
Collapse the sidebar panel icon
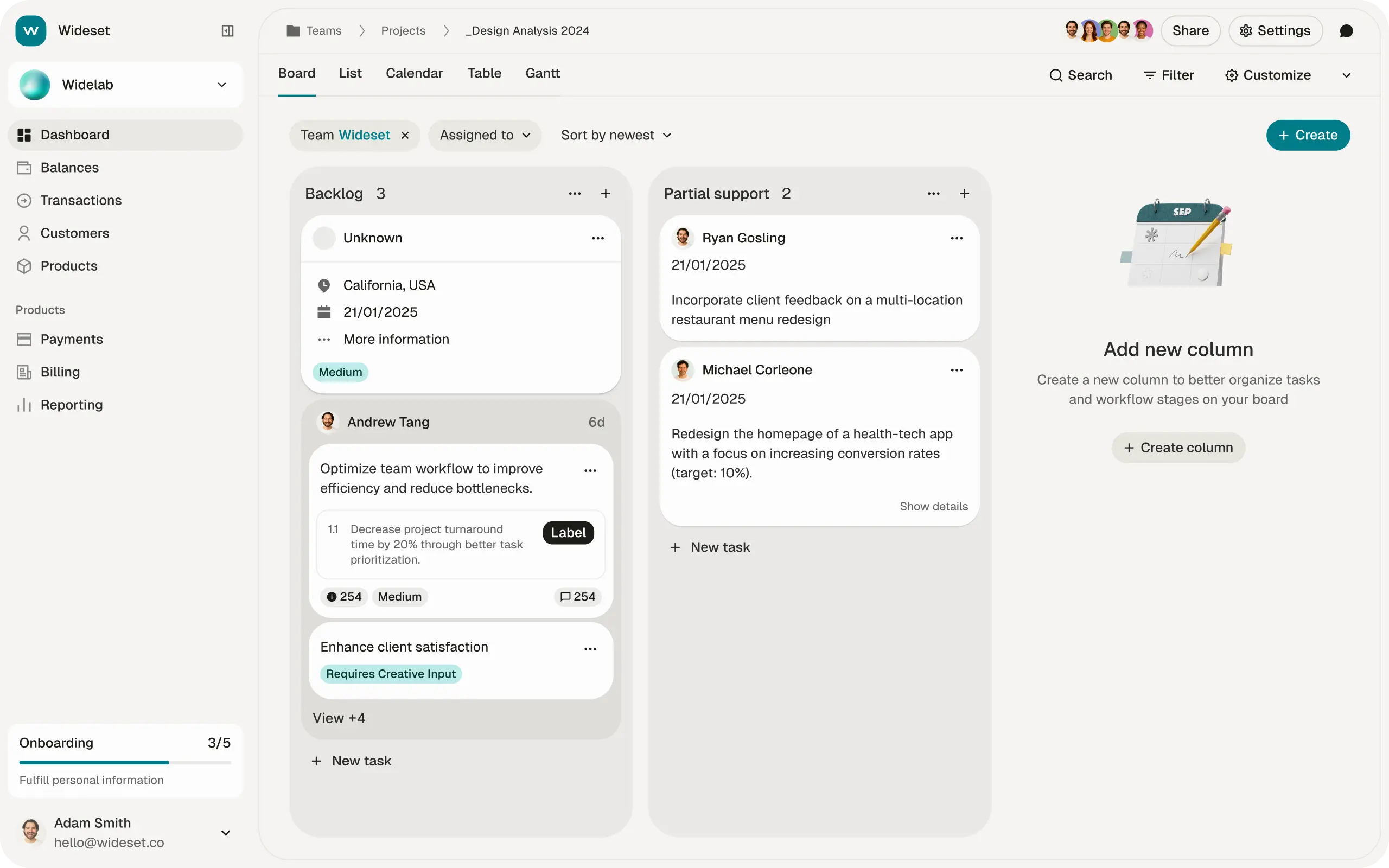coord(227,30)
